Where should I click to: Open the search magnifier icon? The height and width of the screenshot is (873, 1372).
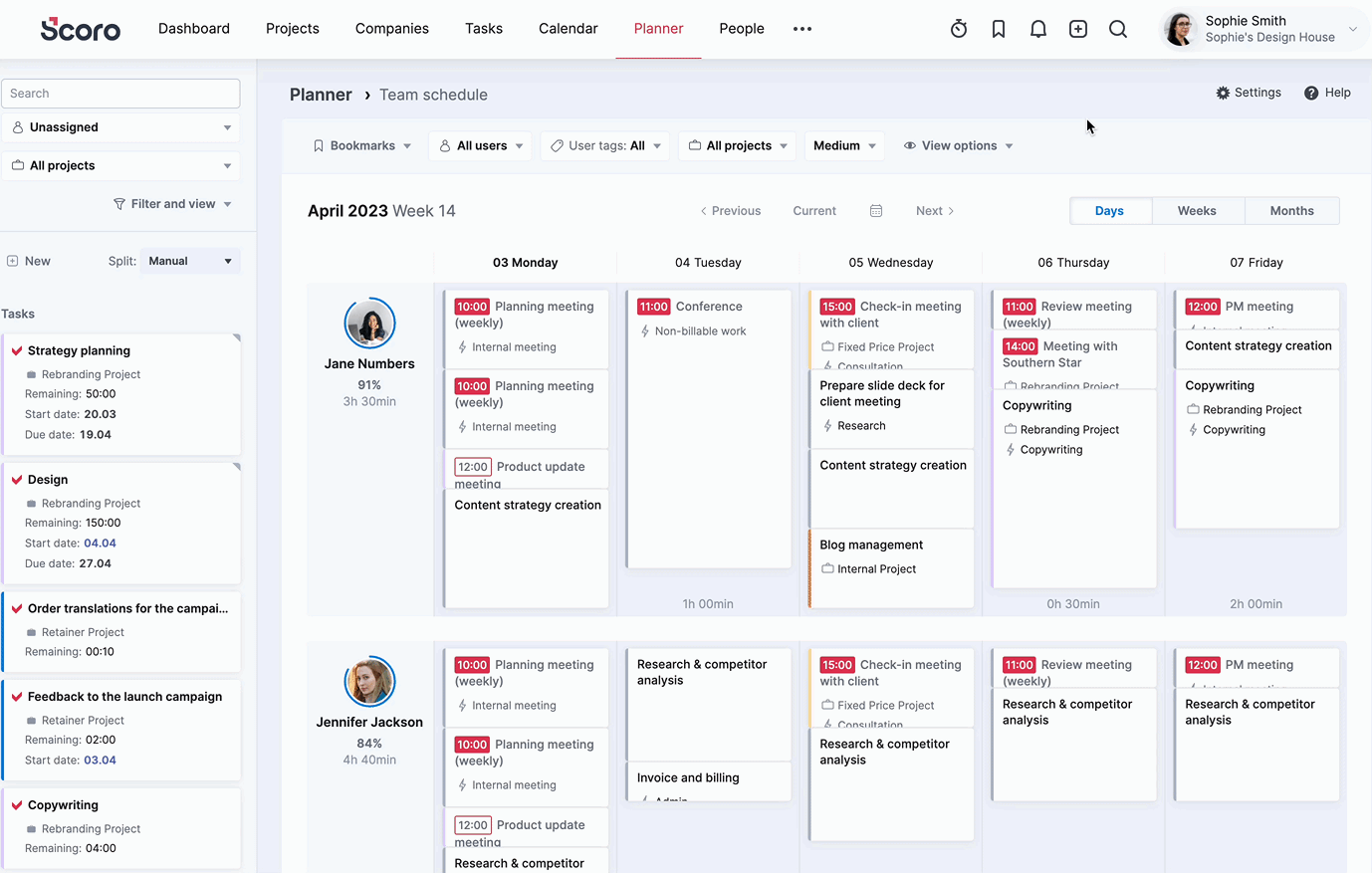(1117, 29)
